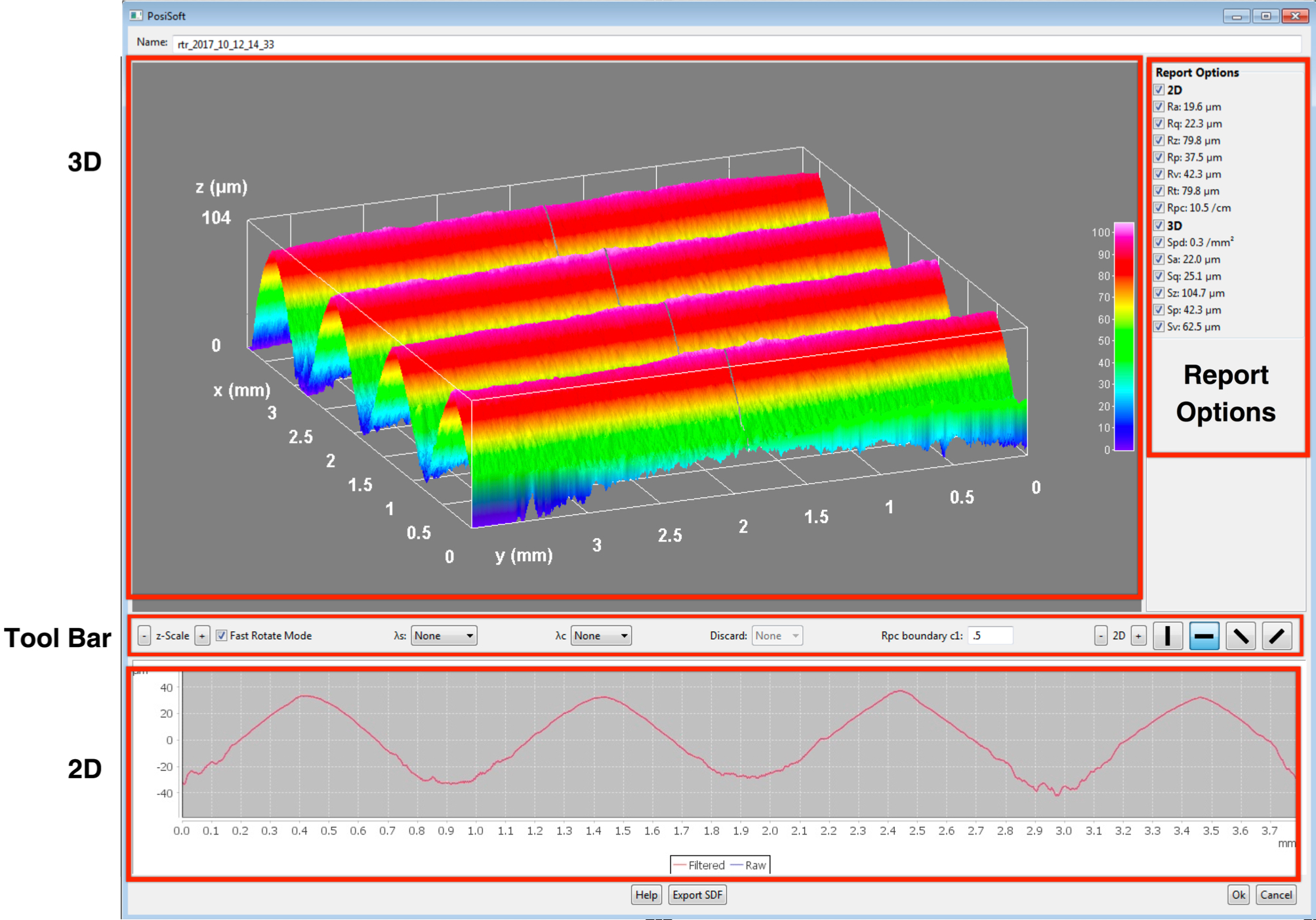Screen dimensions: 1316x920
Task: Open the Discard dropdown
Action: pos(777,635)
